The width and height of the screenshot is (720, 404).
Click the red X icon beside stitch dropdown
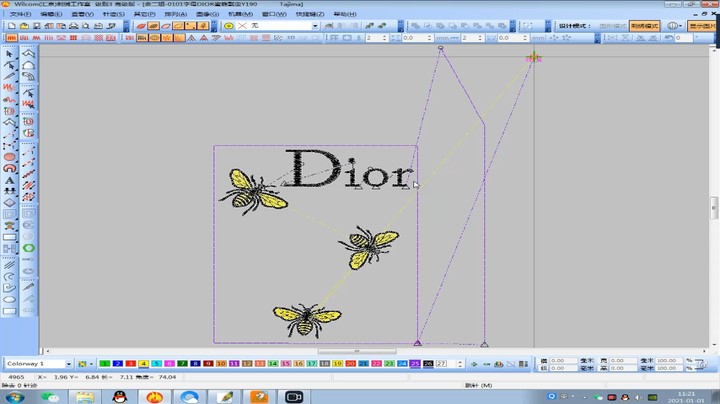tap(242, 26)
